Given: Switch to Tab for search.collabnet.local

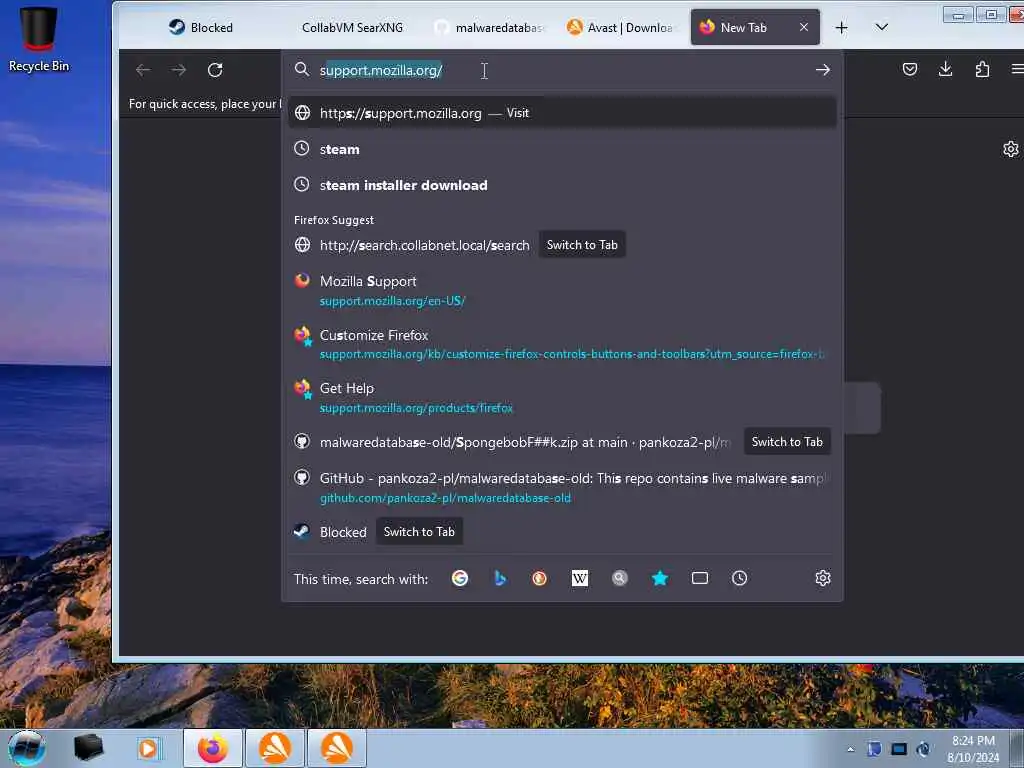Looking at the screenshot, I should (x=582, y=245).
